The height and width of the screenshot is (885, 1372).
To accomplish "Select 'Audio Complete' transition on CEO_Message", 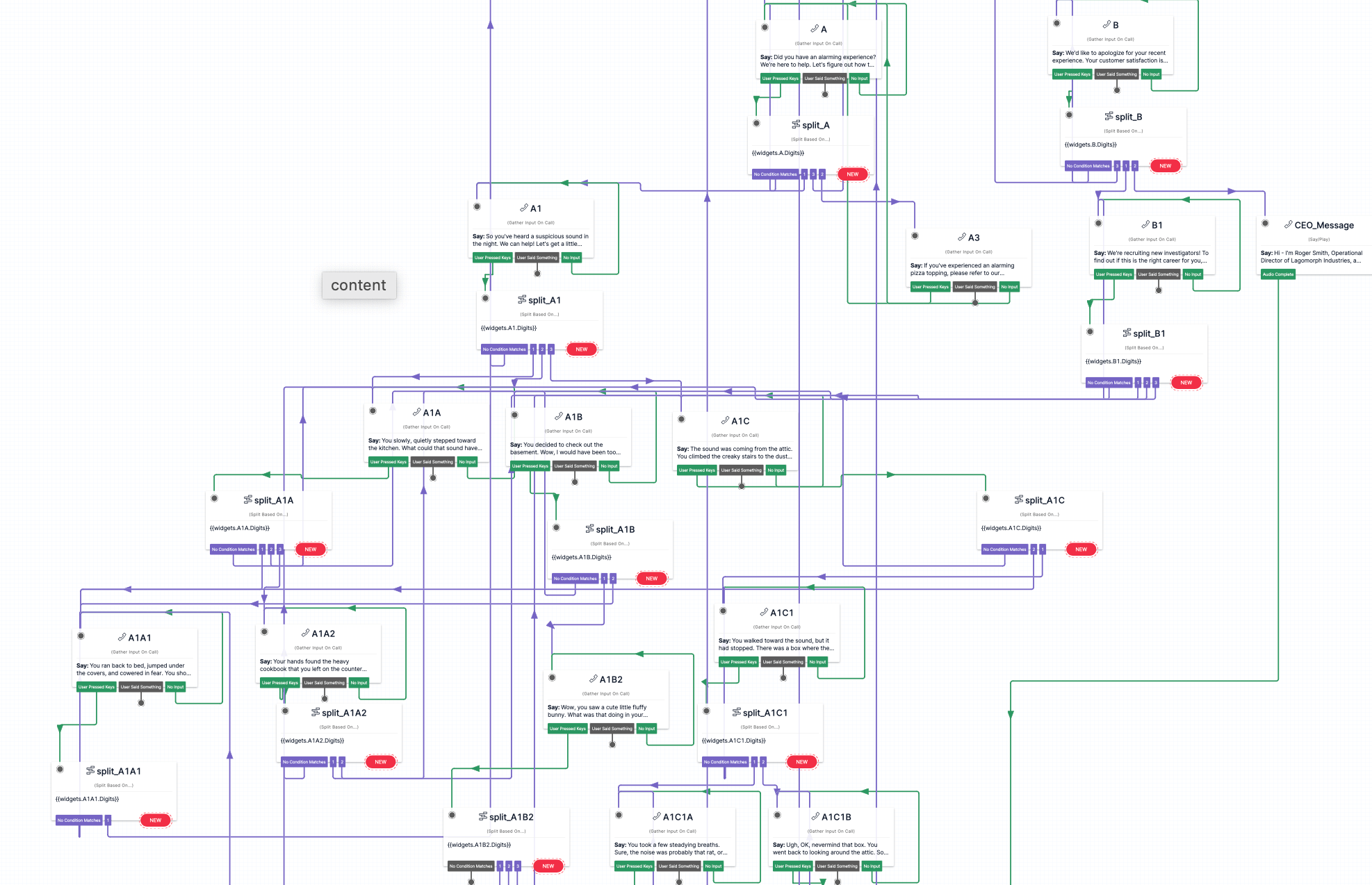I will (x=1278, y=274).
